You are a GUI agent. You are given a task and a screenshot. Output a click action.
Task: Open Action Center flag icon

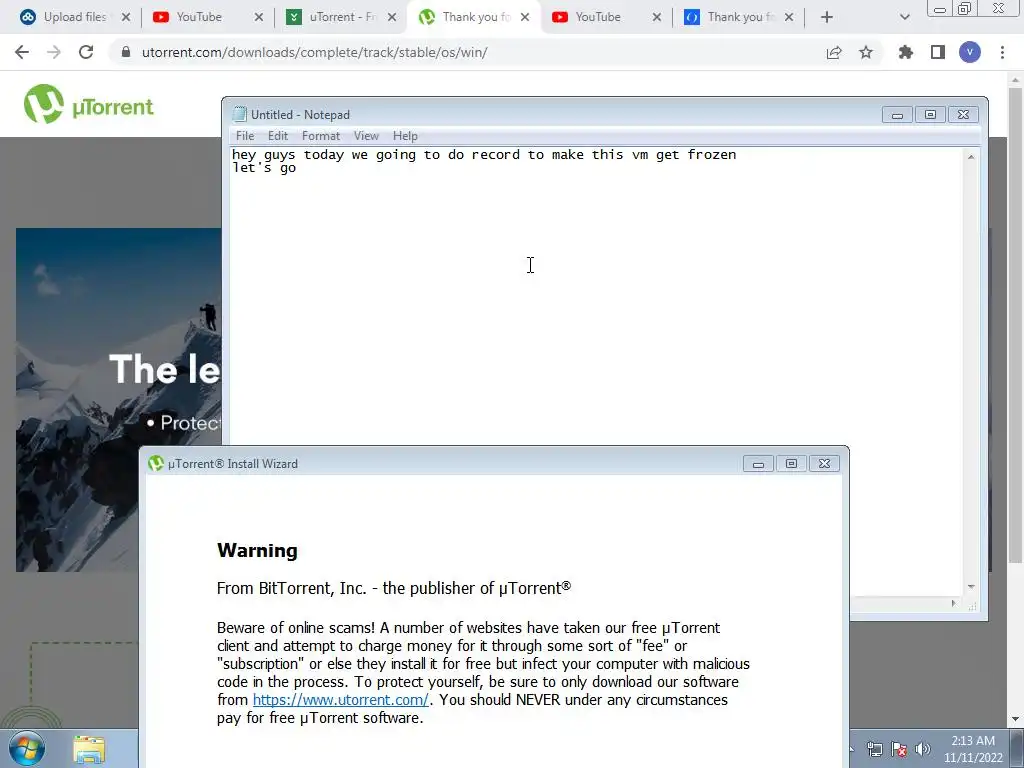coord(899,749)
